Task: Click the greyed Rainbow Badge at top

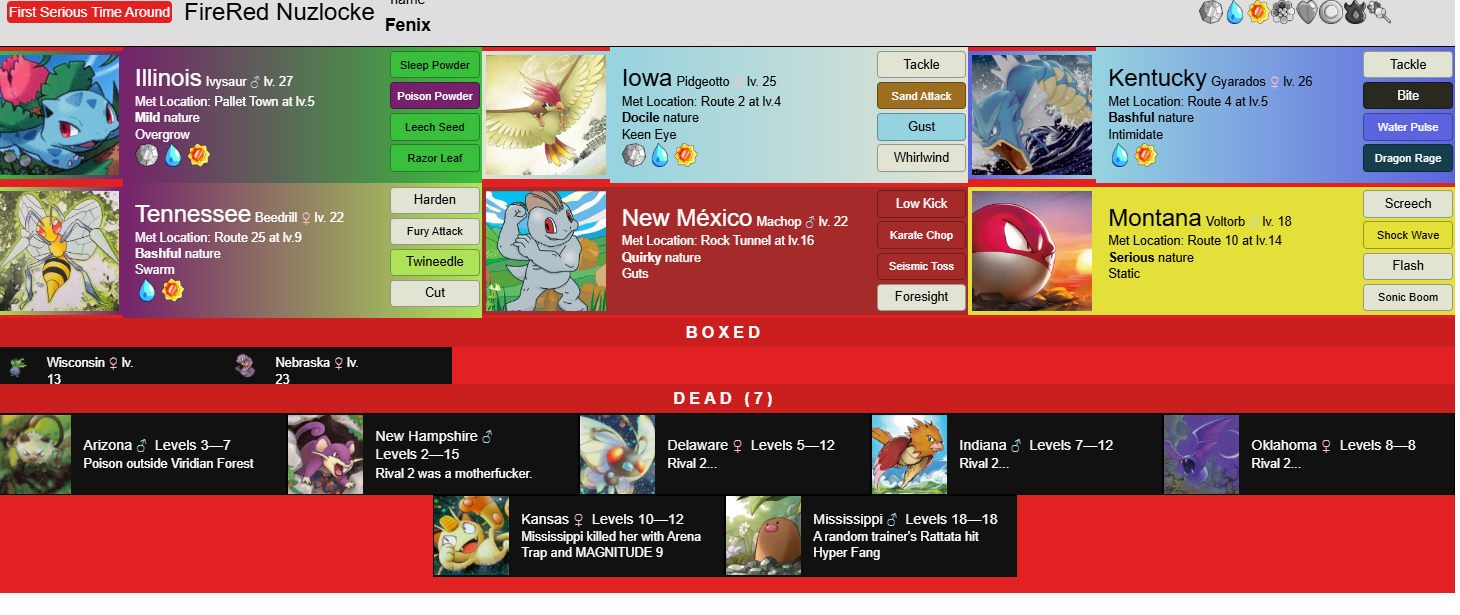Action: pyautogui.click(x=1283, y=12)
